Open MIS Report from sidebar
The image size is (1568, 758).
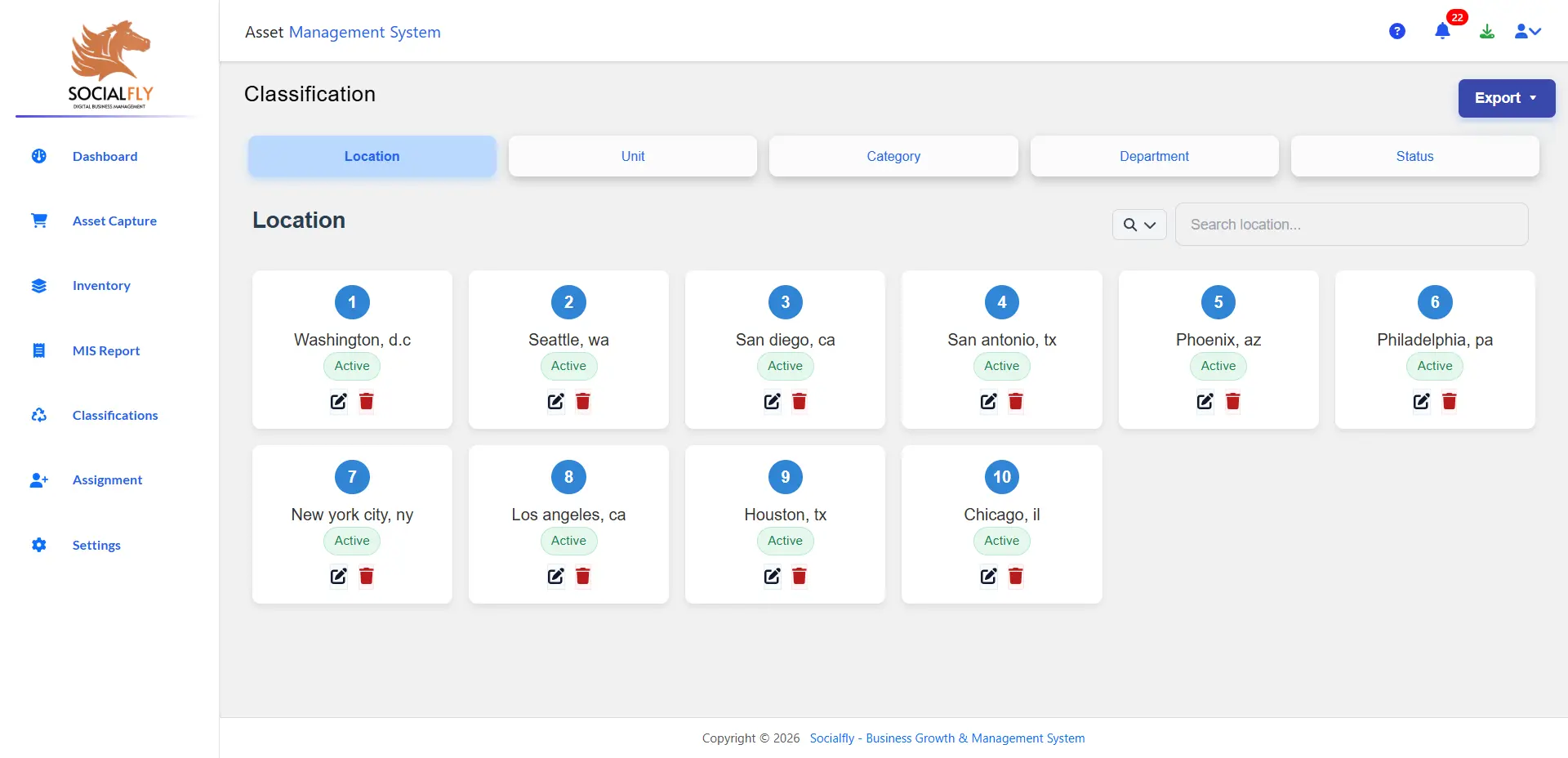click(106, 350)
